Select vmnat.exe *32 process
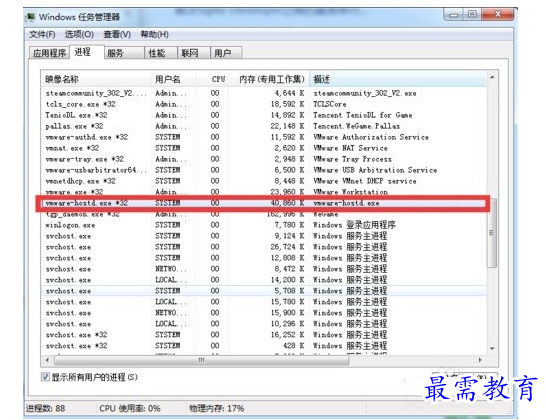 tap(264, 148)
